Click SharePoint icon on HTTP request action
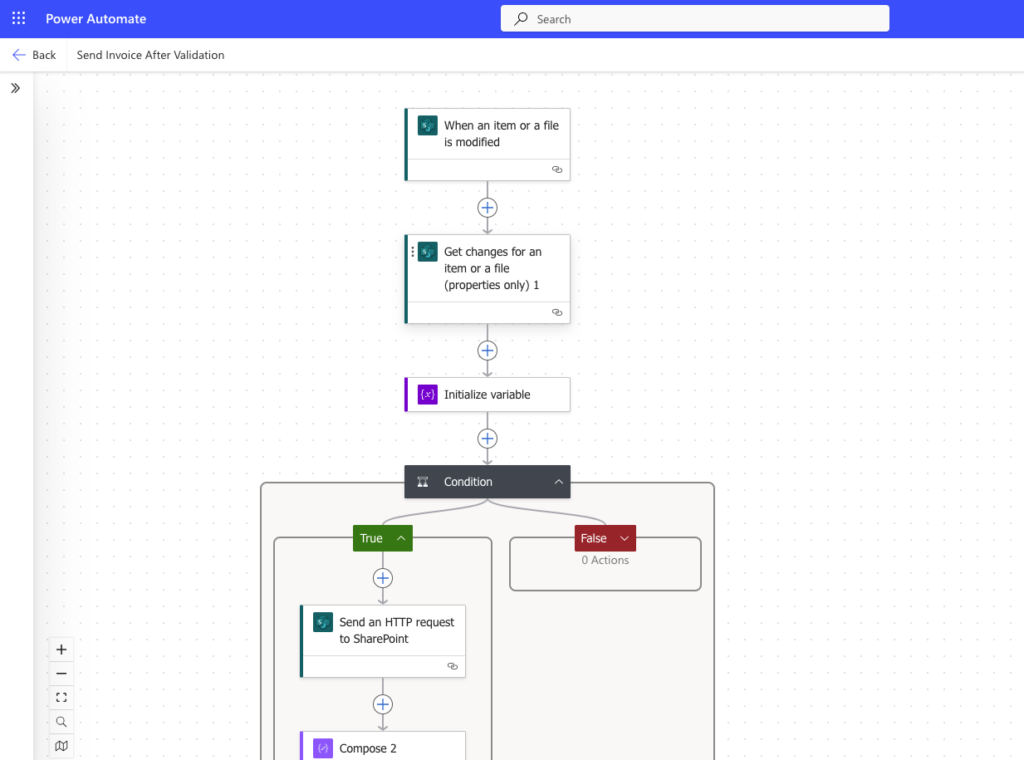The height and width of the screenshot is (760, 1024). 323,622
